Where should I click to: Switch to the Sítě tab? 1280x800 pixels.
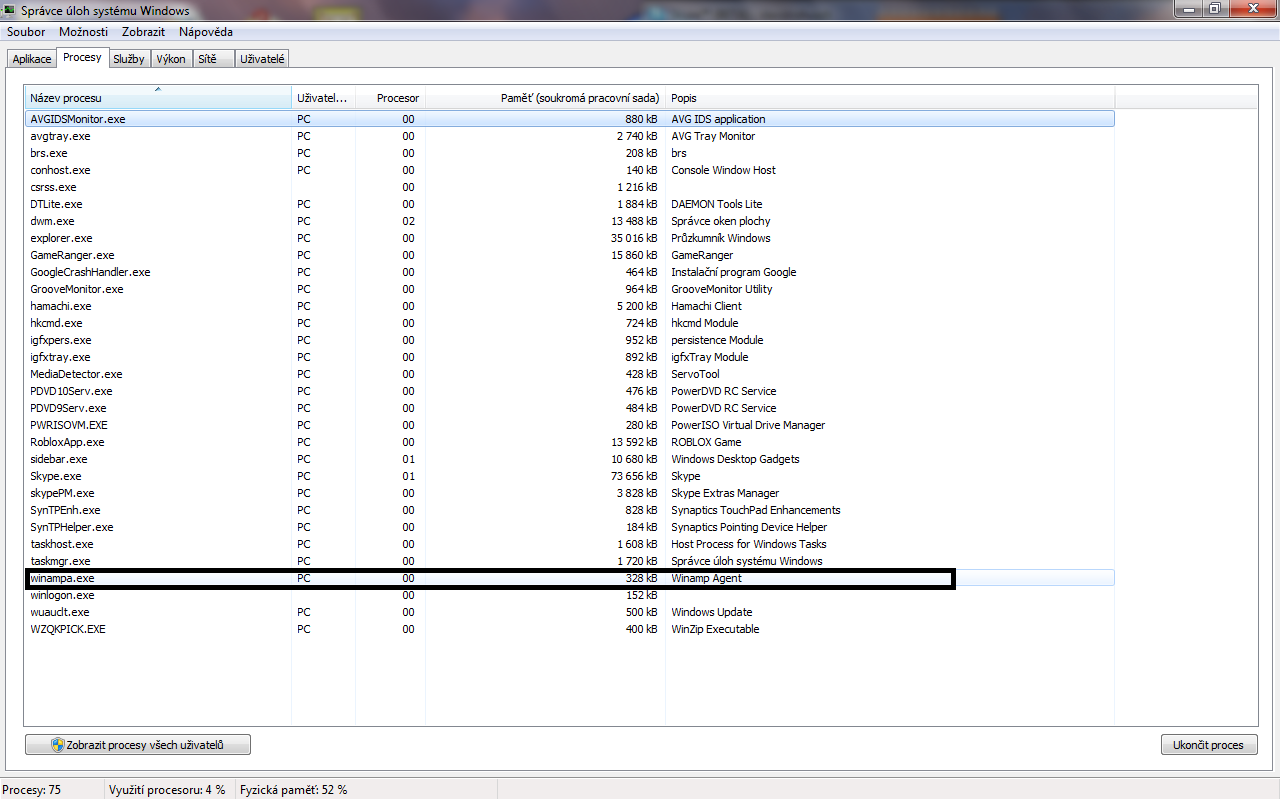pos(207,59)
